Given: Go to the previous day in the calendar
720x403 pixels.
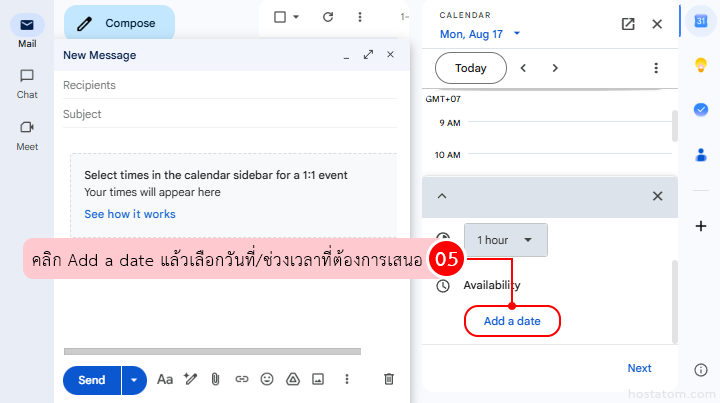Looking at the screenshot, I should pos(523,68).
